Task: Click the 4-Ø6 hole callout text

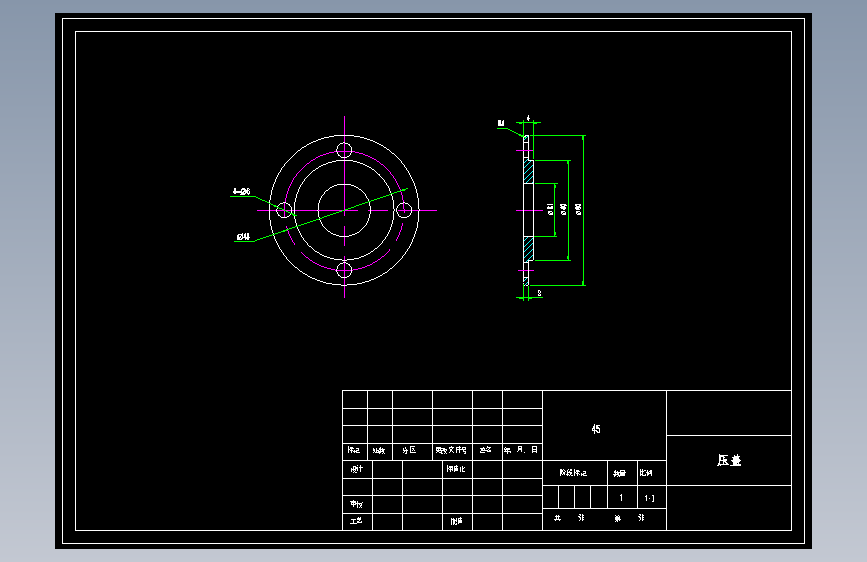Action: pyautogui.click(x=242, y=191)
